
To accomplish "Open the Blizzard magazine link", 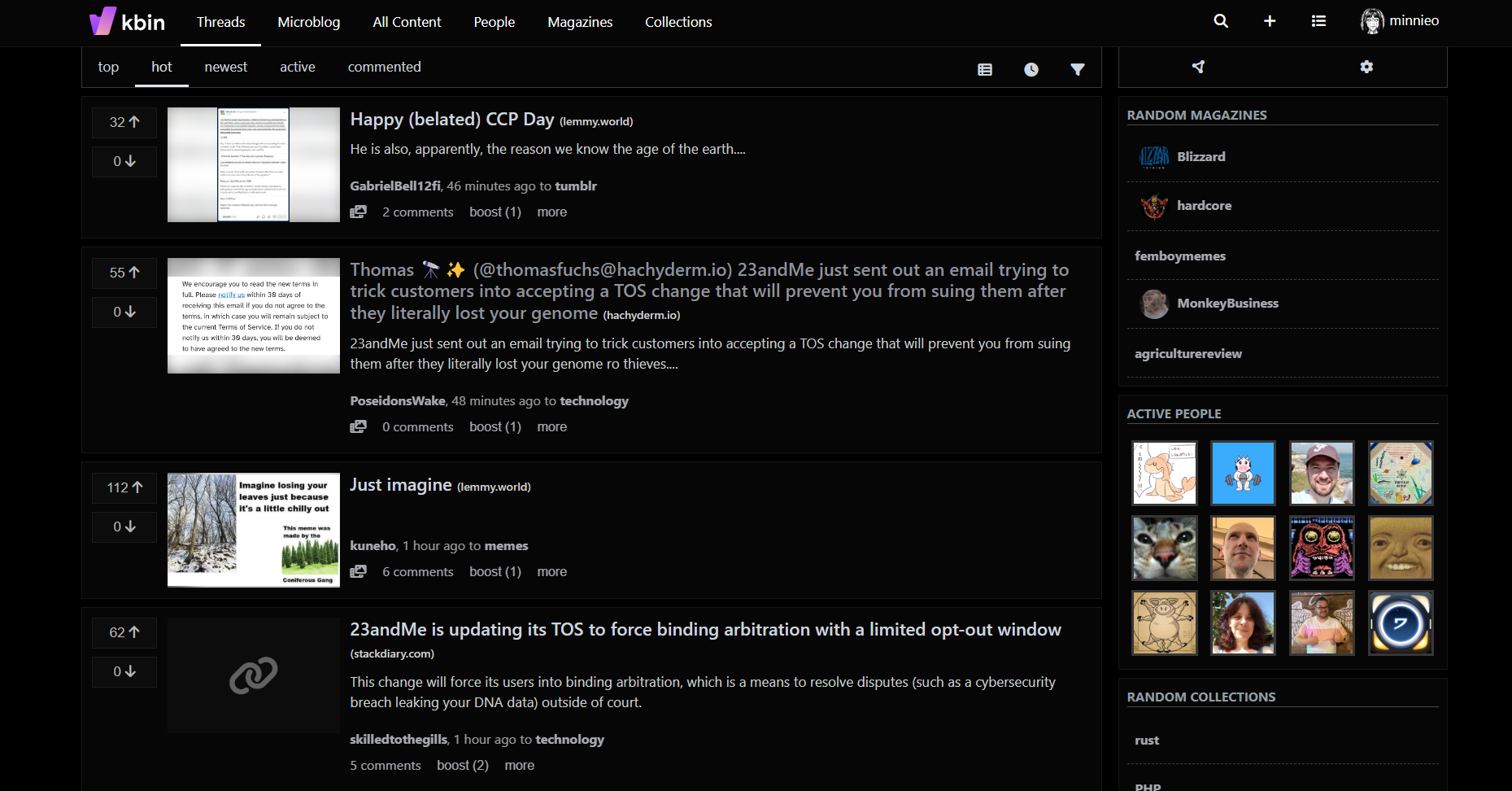I will tap(1200, 156).
